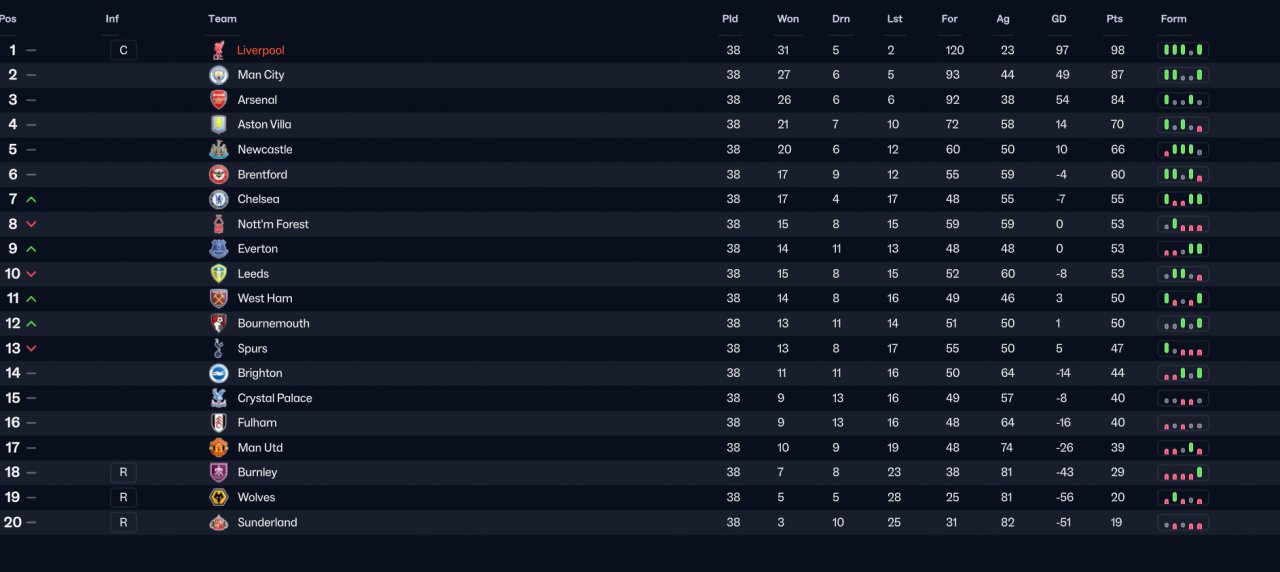Click the C champions badge for Liverpool
This screenshot has height=572, width=1280.
[123, 50]
